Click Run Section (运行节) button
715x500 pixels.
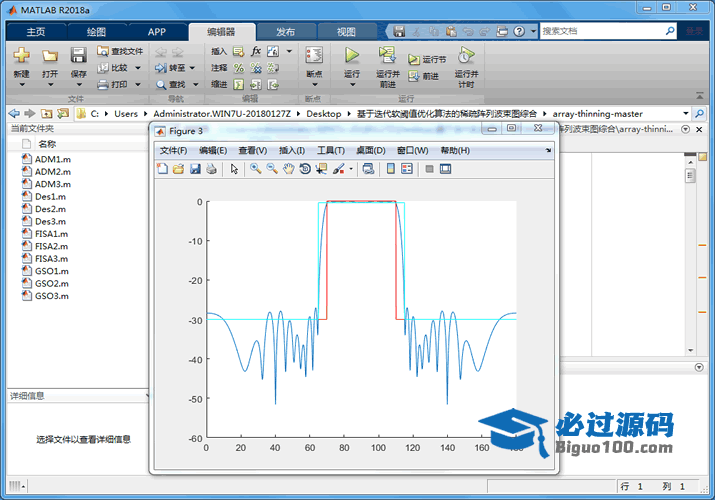coord(427,59)
